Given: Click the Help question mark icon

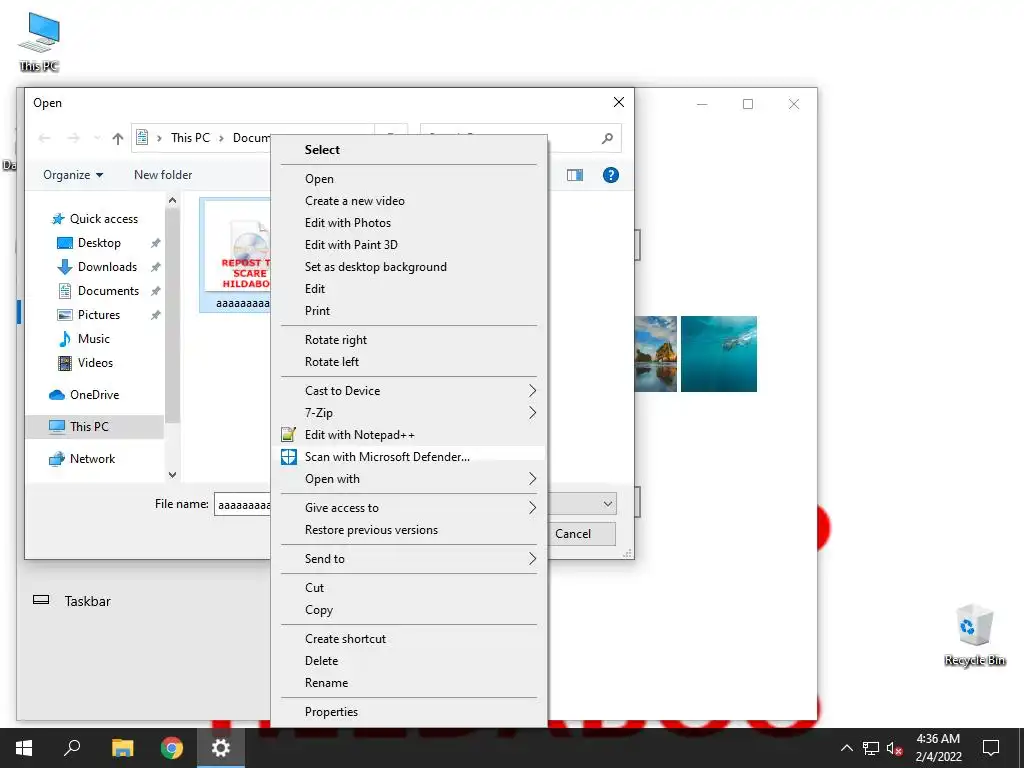Looking at the screenshot, I should (x=611, y=175).
